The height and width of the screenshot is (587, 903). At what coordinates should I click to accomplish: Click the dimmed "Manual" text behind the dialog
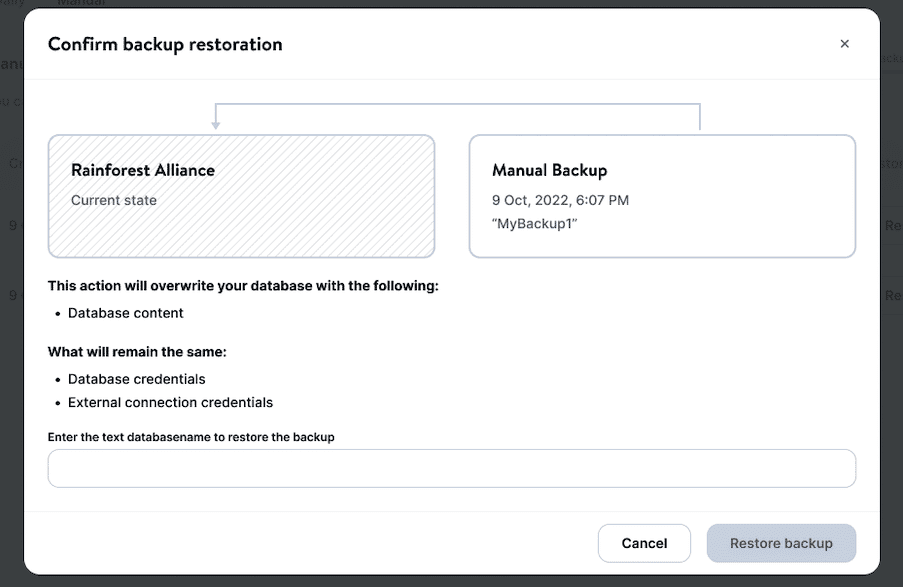(82, 3)
